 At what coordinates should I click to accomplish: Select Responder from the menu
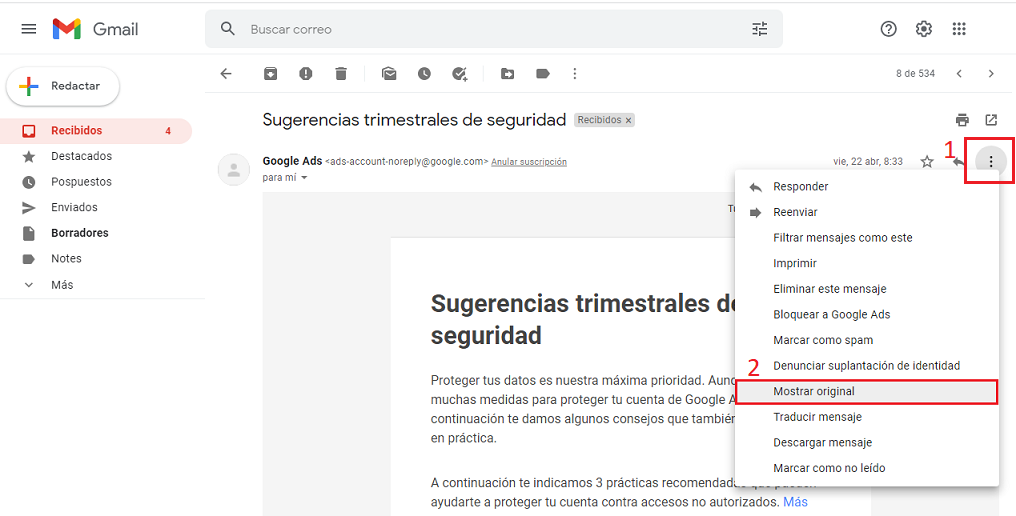point(867,187)
